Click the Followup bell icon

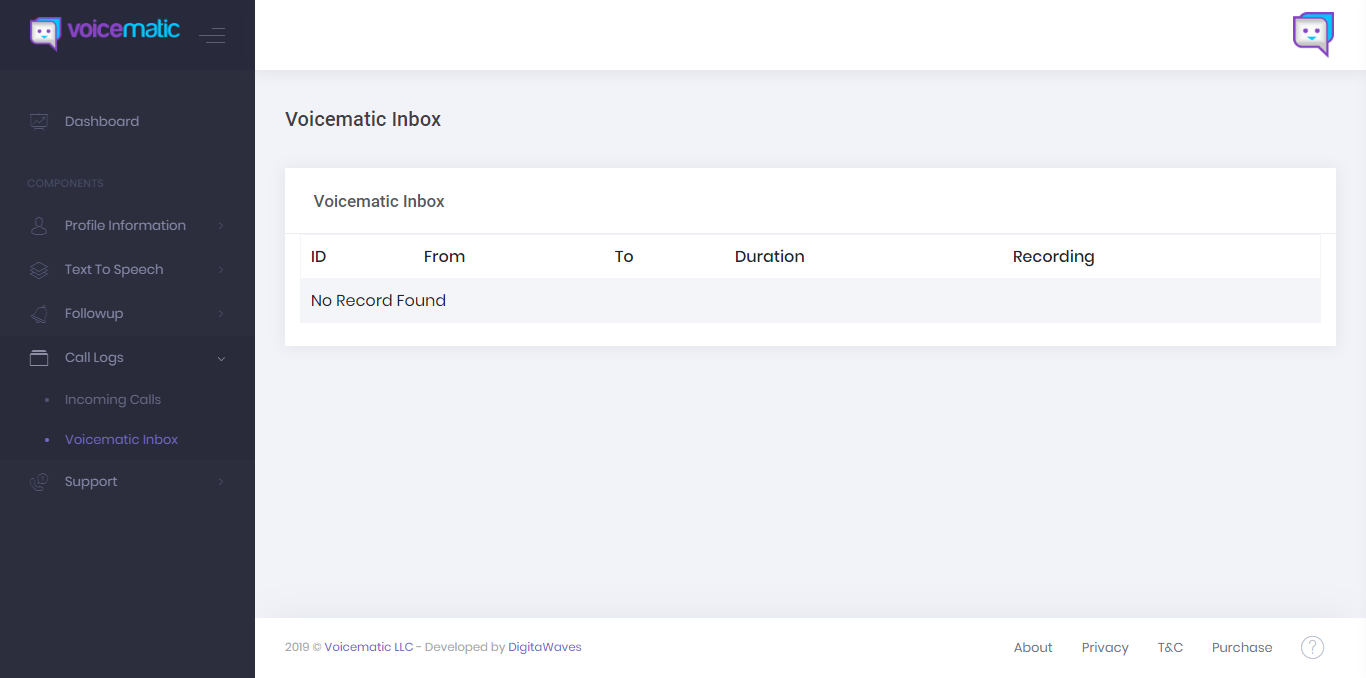coord(39,314)
